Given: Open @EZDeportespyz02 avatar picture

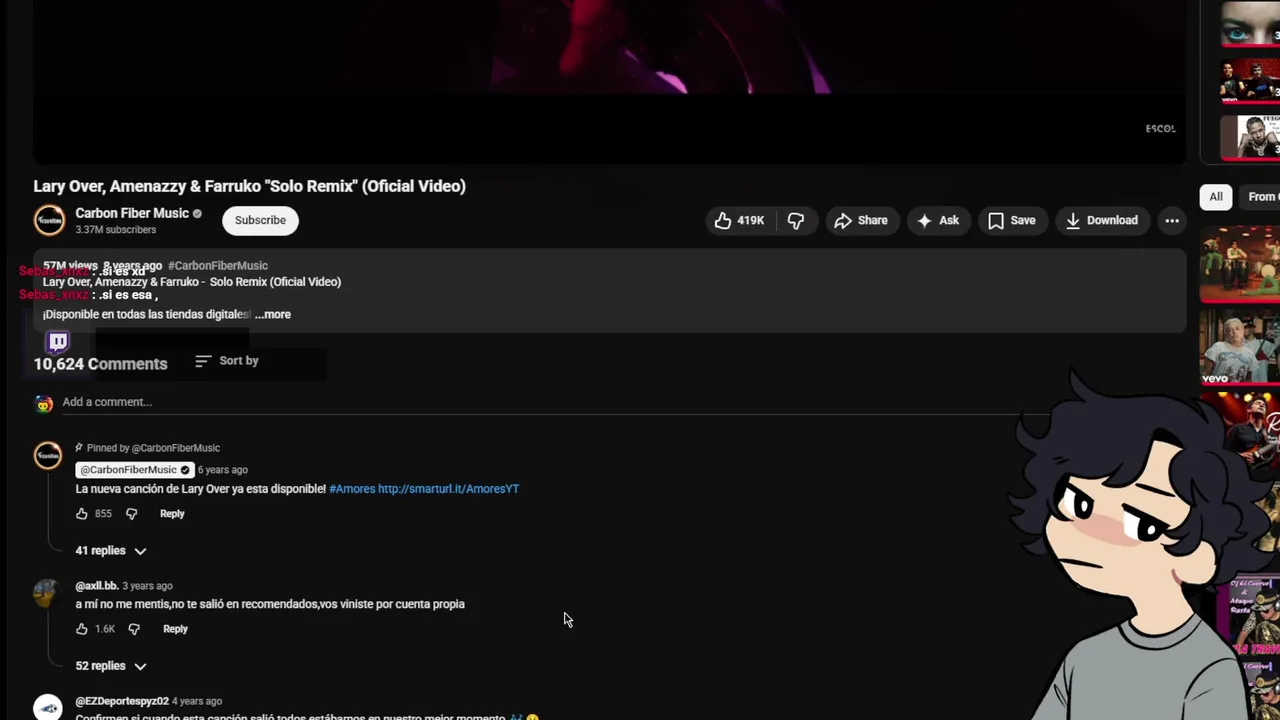Looking at the screenshot, I should point(47,707).
